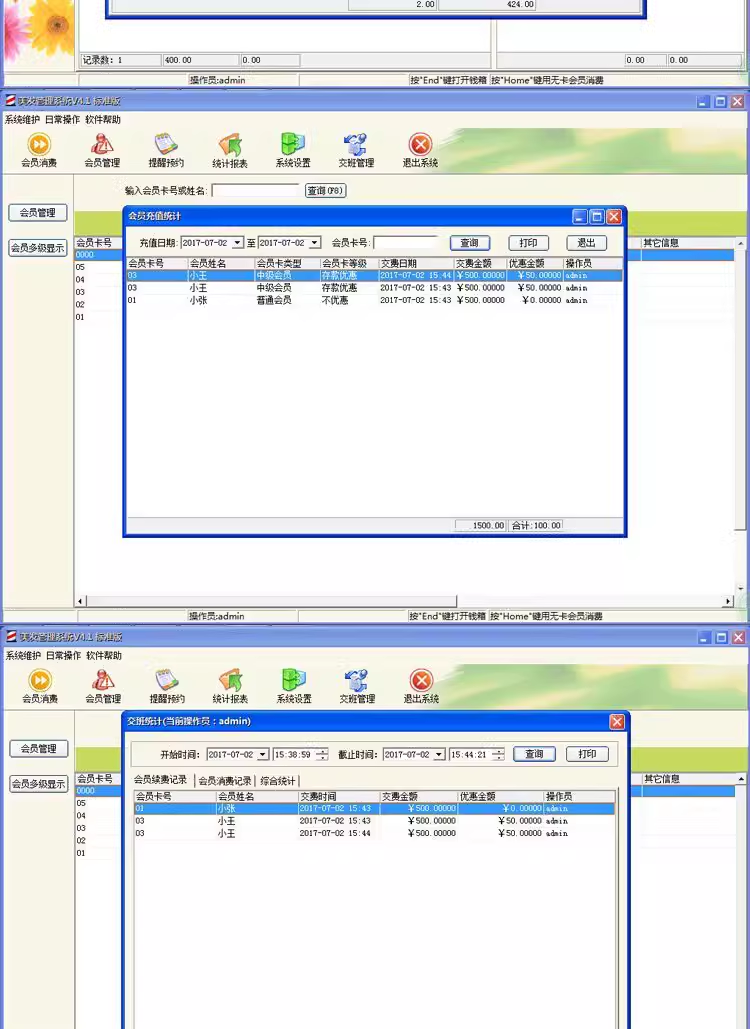Click right arrow of horizontal scrollbar

pos(728,601)
